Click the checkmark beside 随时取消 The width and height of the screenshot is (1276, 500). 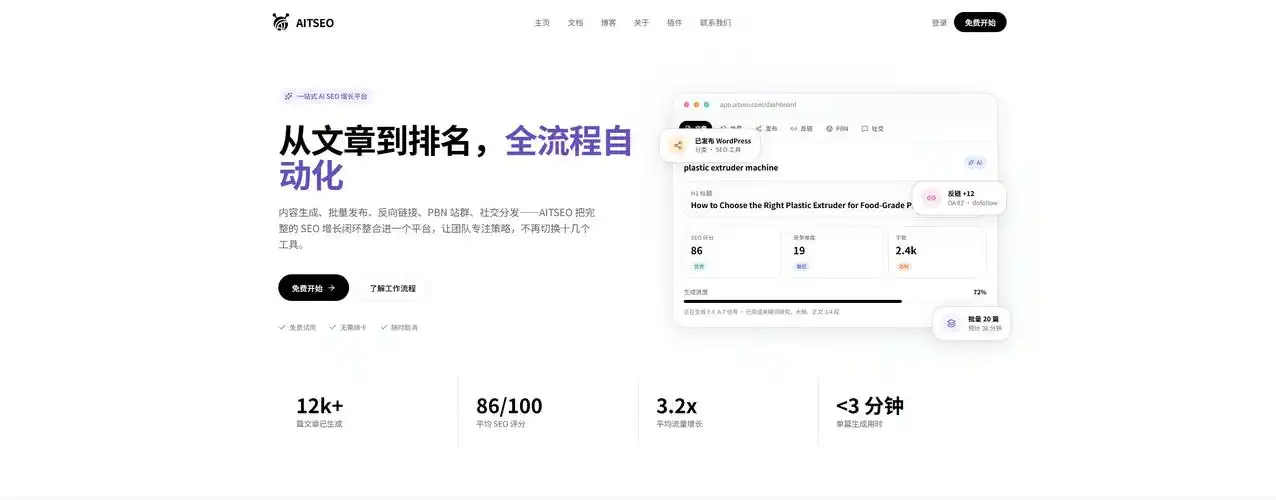(383, 327)
